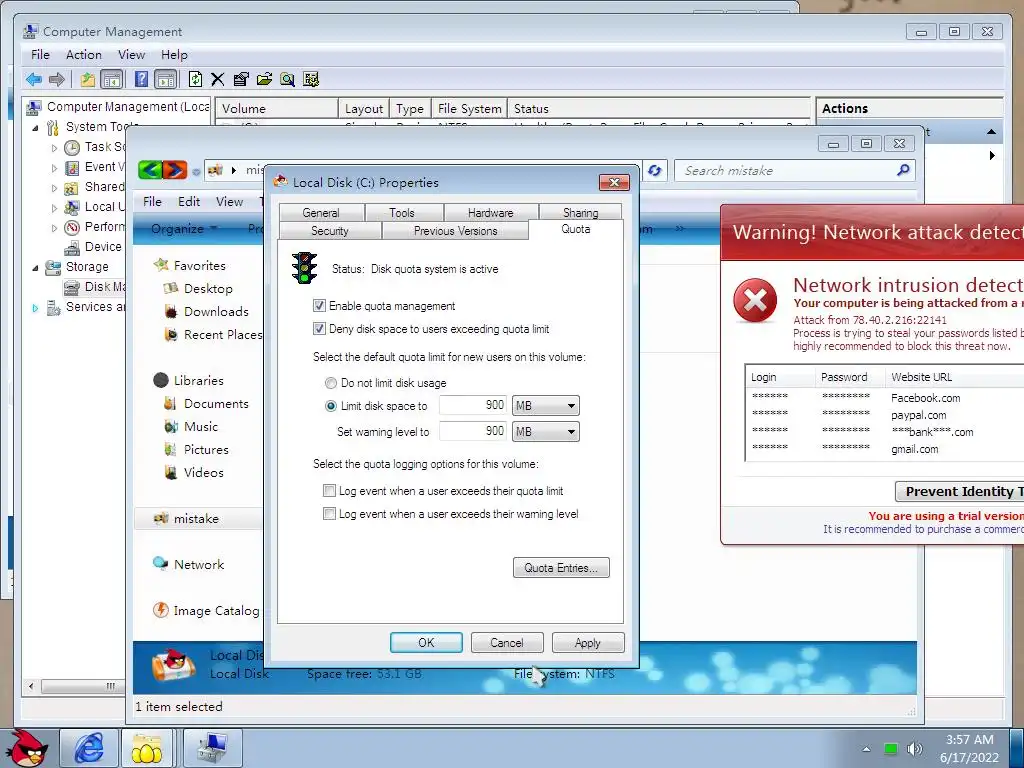This screenshot has height=768, width=1024.
Task: Open the Edit menu in mistake window
Action: [189, 202]
